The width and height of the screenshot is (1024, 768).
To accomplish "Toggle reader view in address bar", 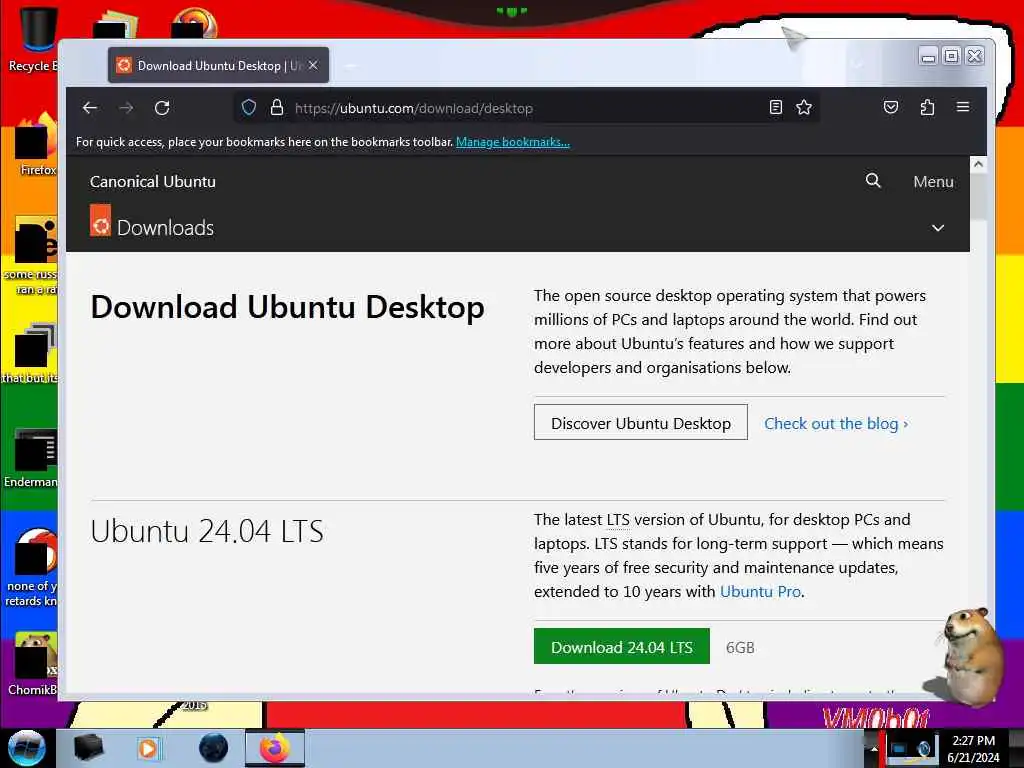I will pos(775,107).
